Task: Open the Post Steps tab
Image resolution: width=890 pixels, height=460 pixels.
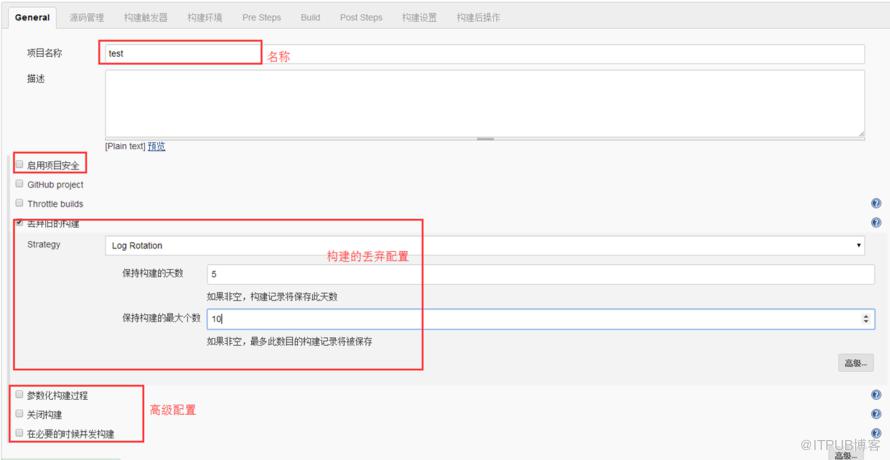Action: coord(361,18)
